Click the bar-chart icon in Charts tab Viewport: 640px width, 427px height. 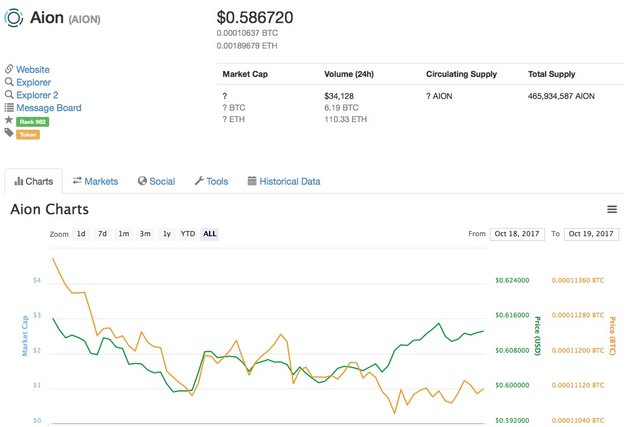pos(18,181)
